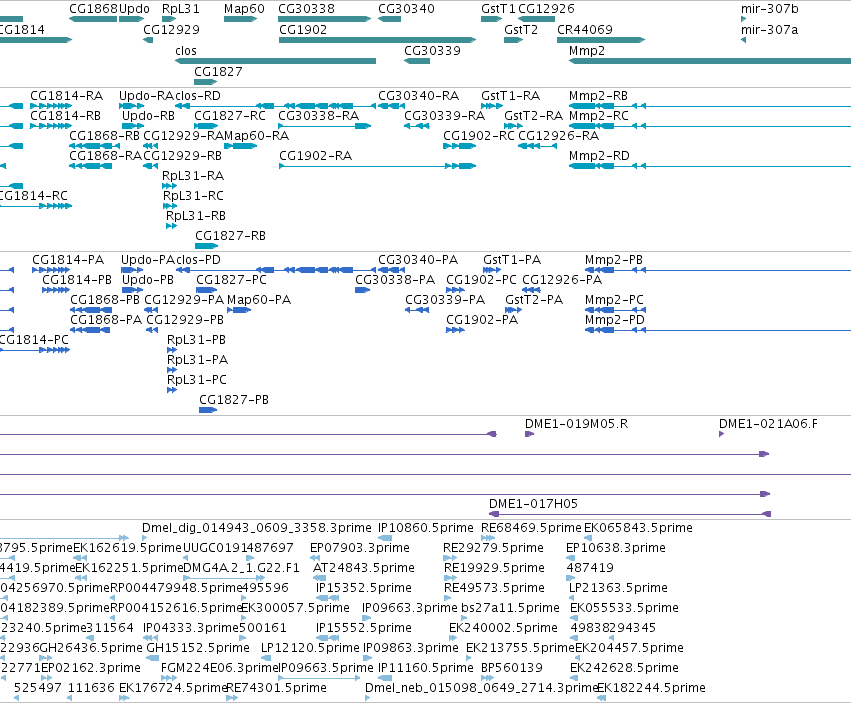Select the CG30338-RA transcript label
The width and height of the screenshot is (851, 703).
pyautogui.click(x=319, y=116)
